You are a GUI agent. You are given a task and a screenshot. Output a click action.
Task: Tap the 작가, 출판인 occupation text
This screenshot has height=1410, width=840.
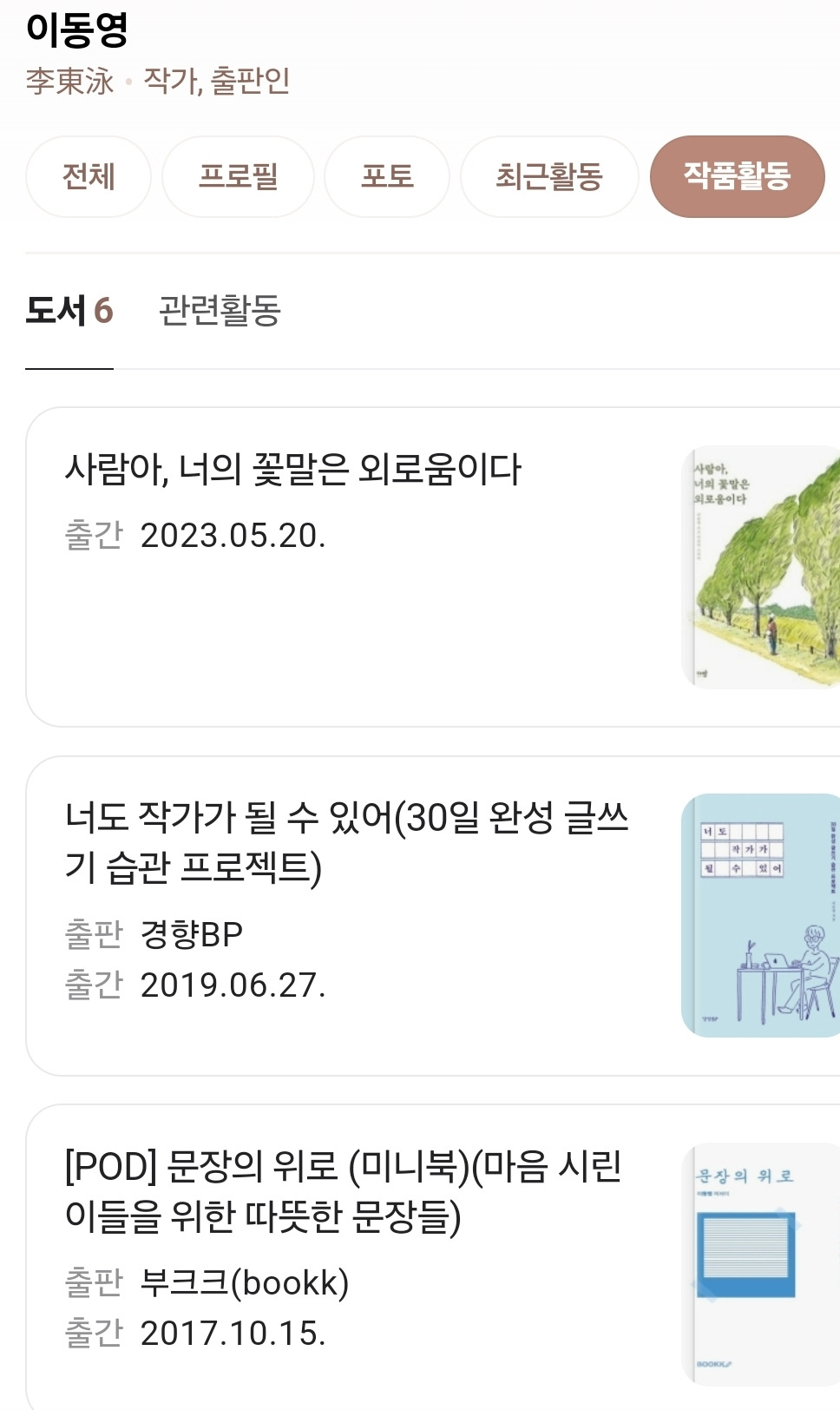pos(217,81)
